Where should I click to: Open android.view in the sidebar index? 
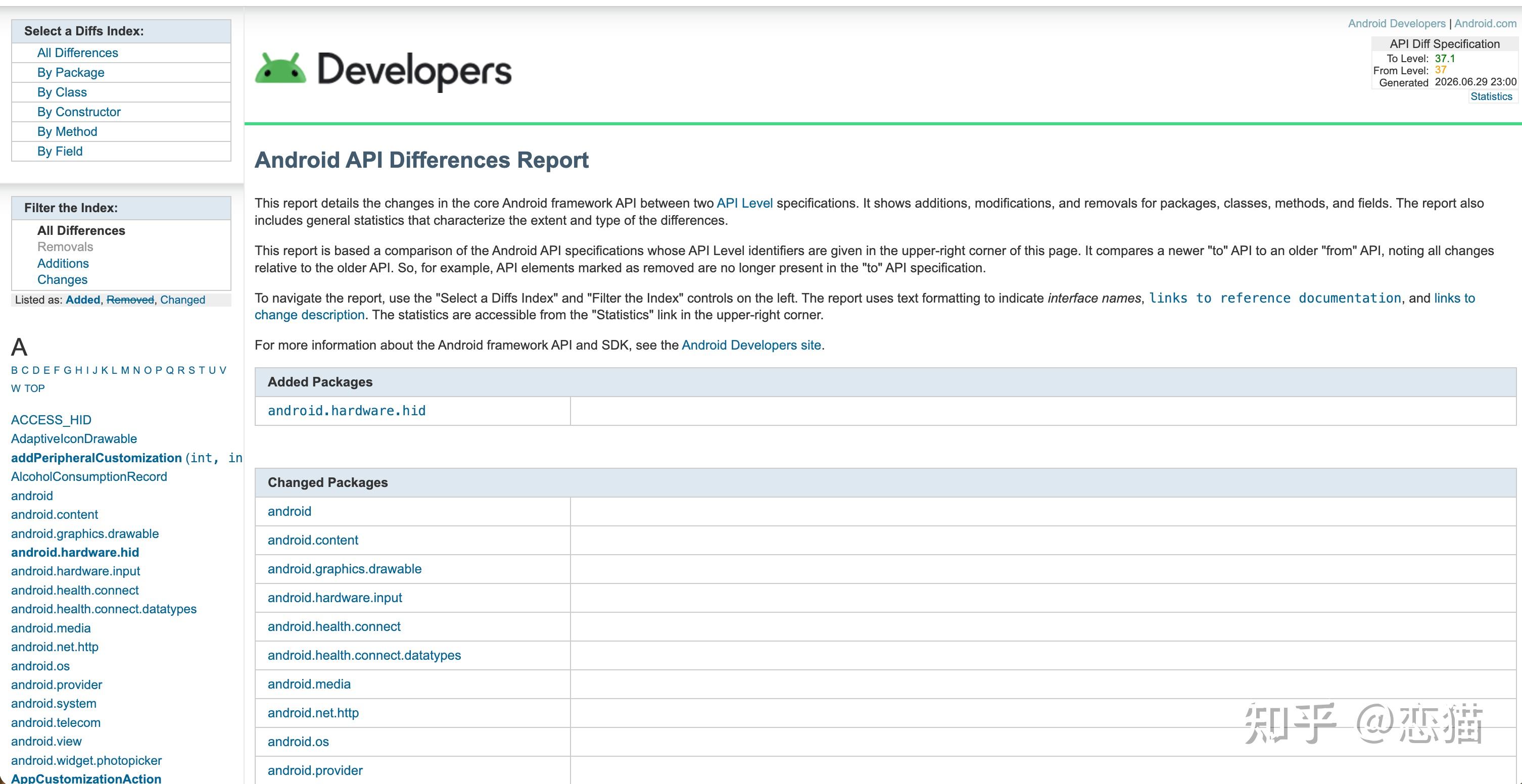point(46,742)
